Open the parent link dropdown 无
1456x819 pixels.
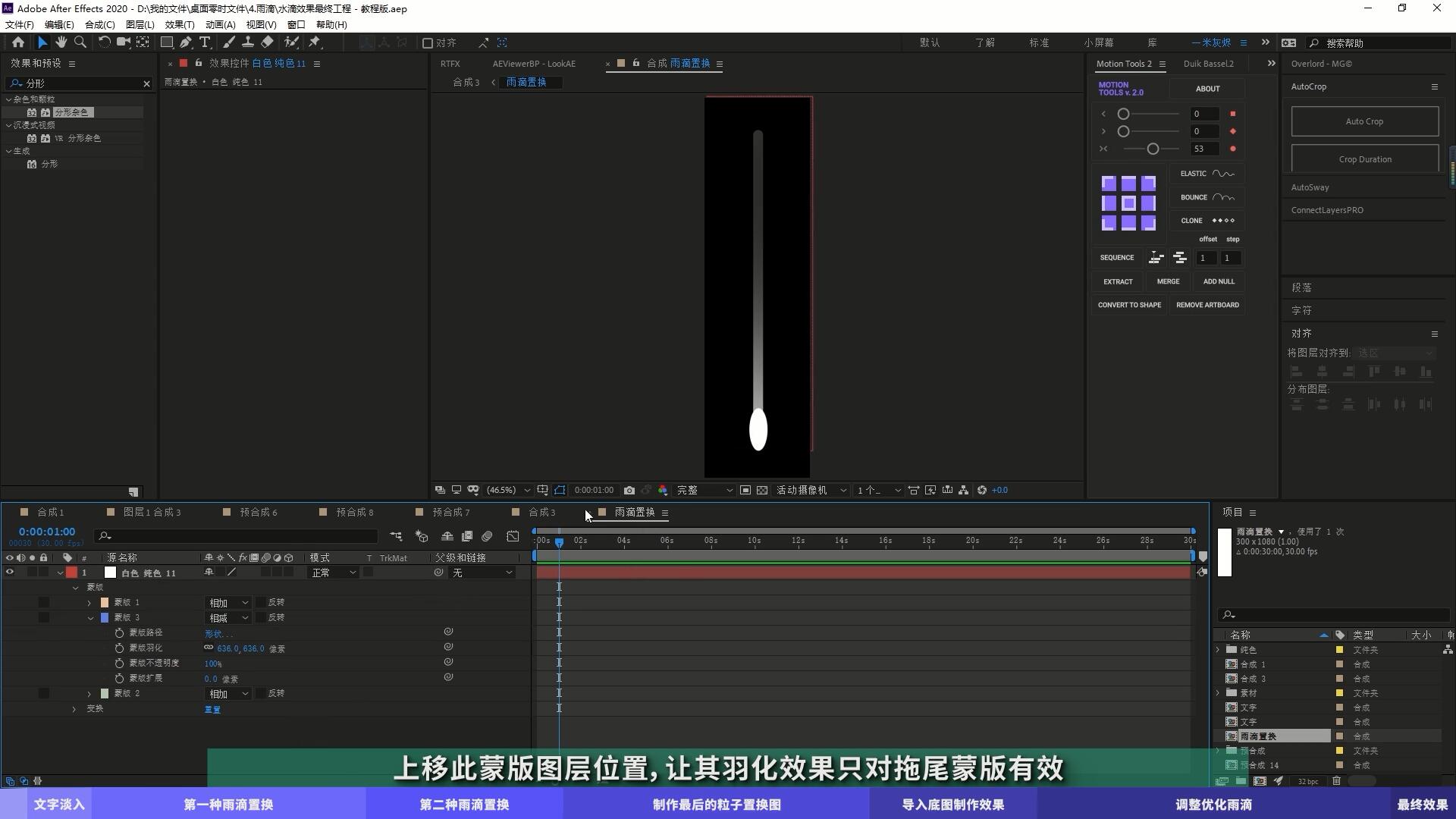[x=482, y=573]
